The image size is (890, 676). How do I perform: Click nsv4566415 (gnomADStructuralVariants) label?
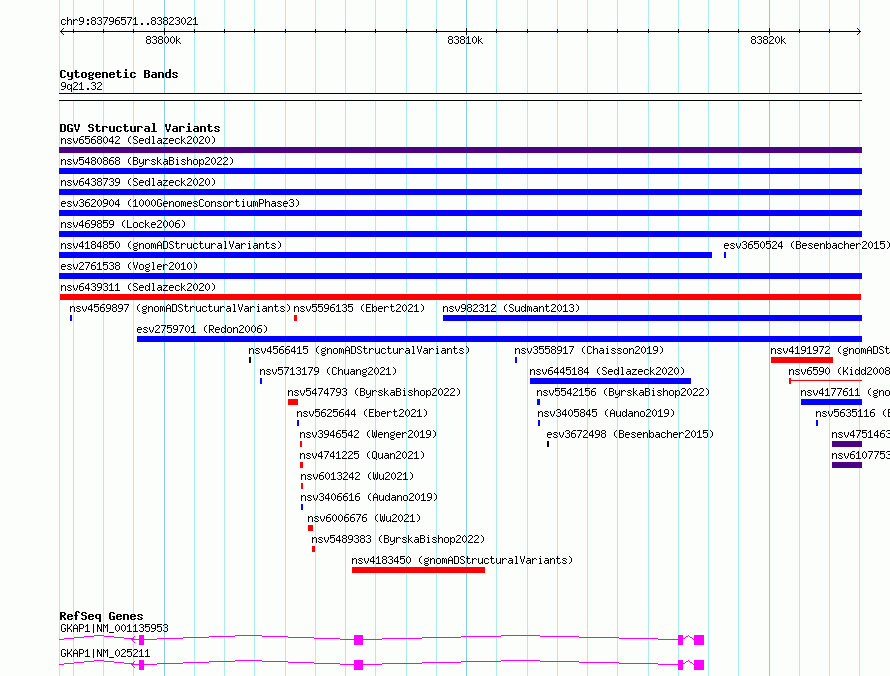pyautogui.click(x=359, y=350)
